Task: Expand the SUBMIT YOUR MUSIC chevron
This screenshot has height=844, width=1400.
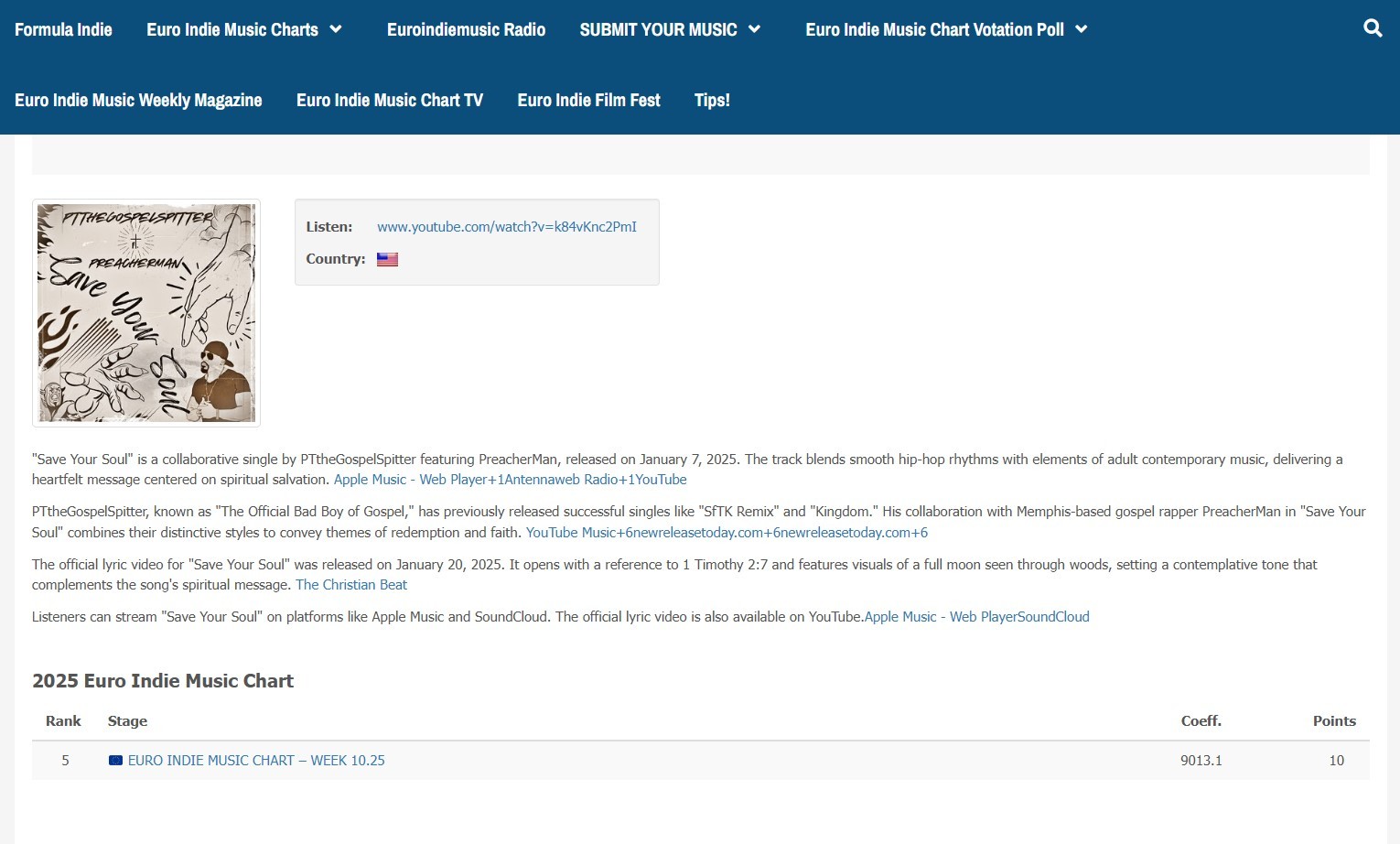Action: pyautogui.click(x=754, y=29)
